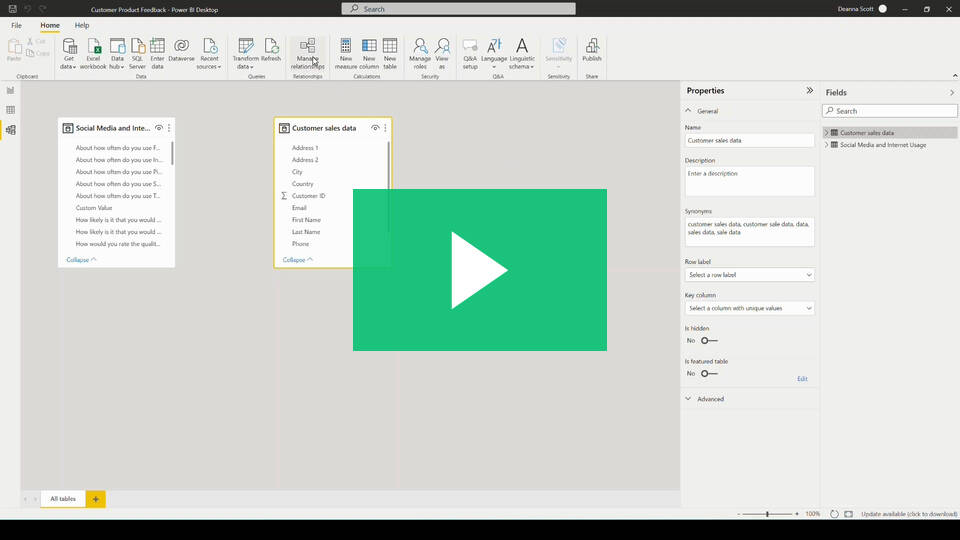960x540 pixels.
Task: Expand Customer sales data in Fields
Action: pyautogui.click(x=827, y=133)
